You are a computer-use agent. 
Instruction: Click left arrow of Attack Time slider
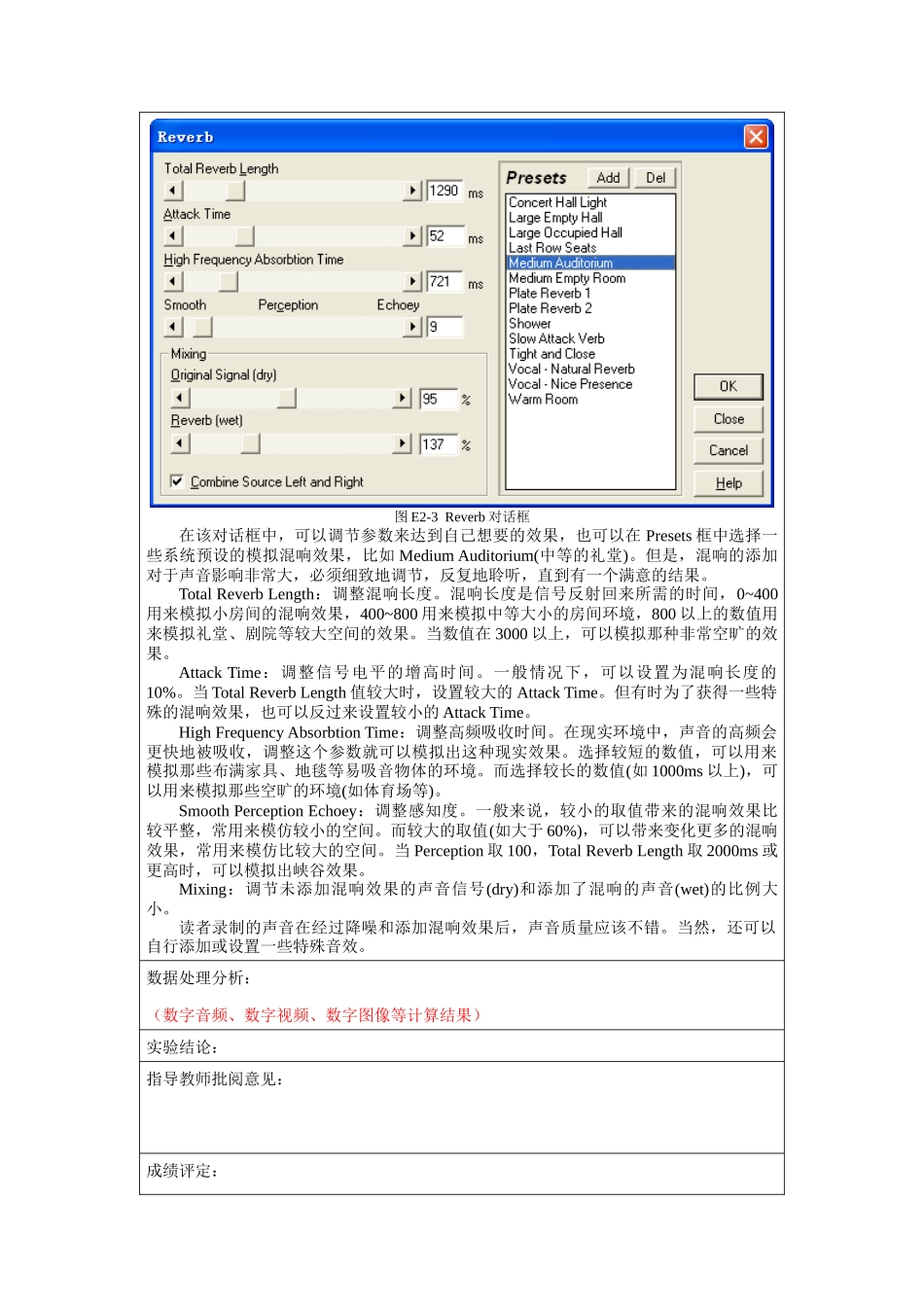click(174, 236)
